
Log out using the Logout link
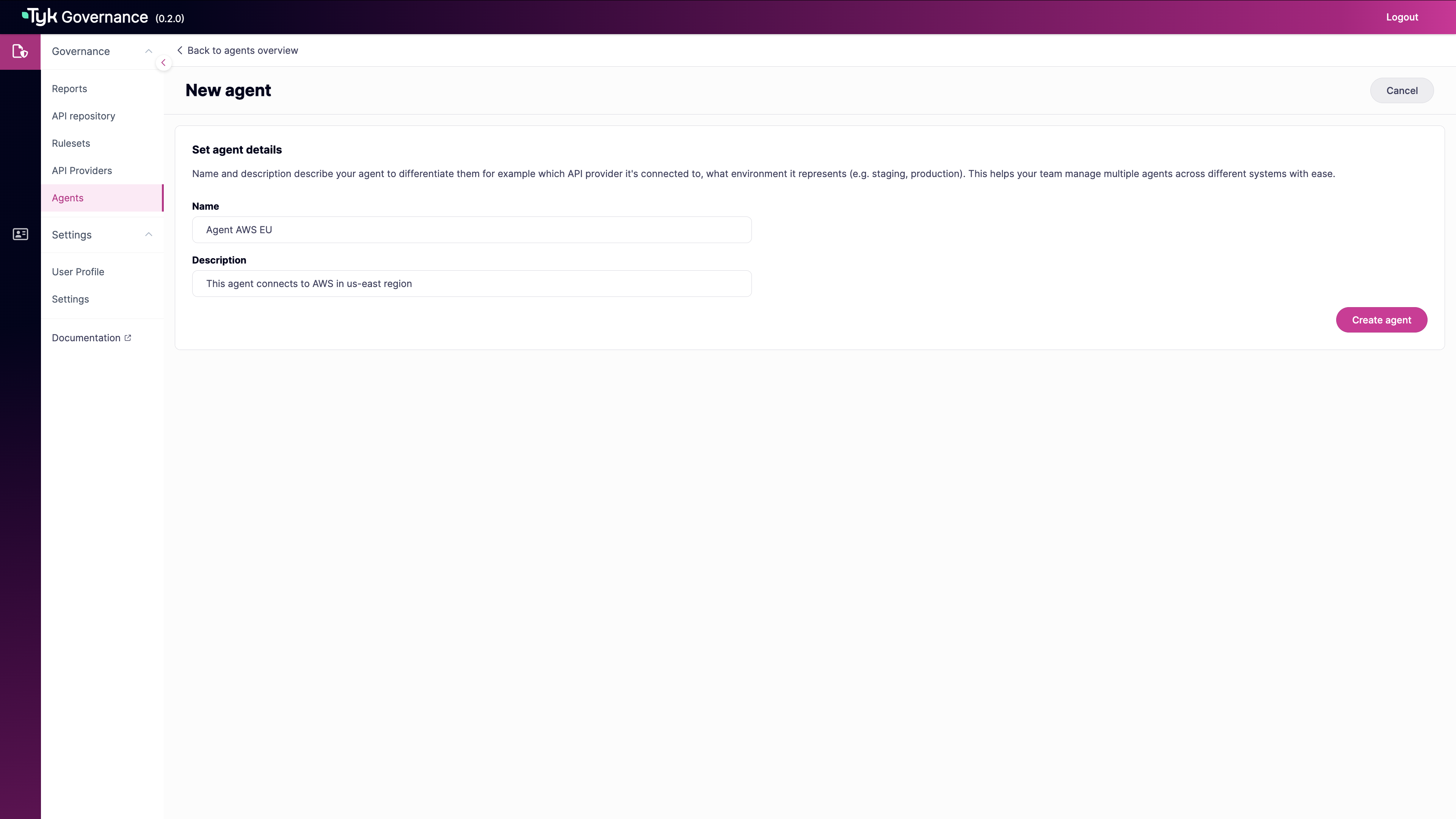[x=1401, y=17]
